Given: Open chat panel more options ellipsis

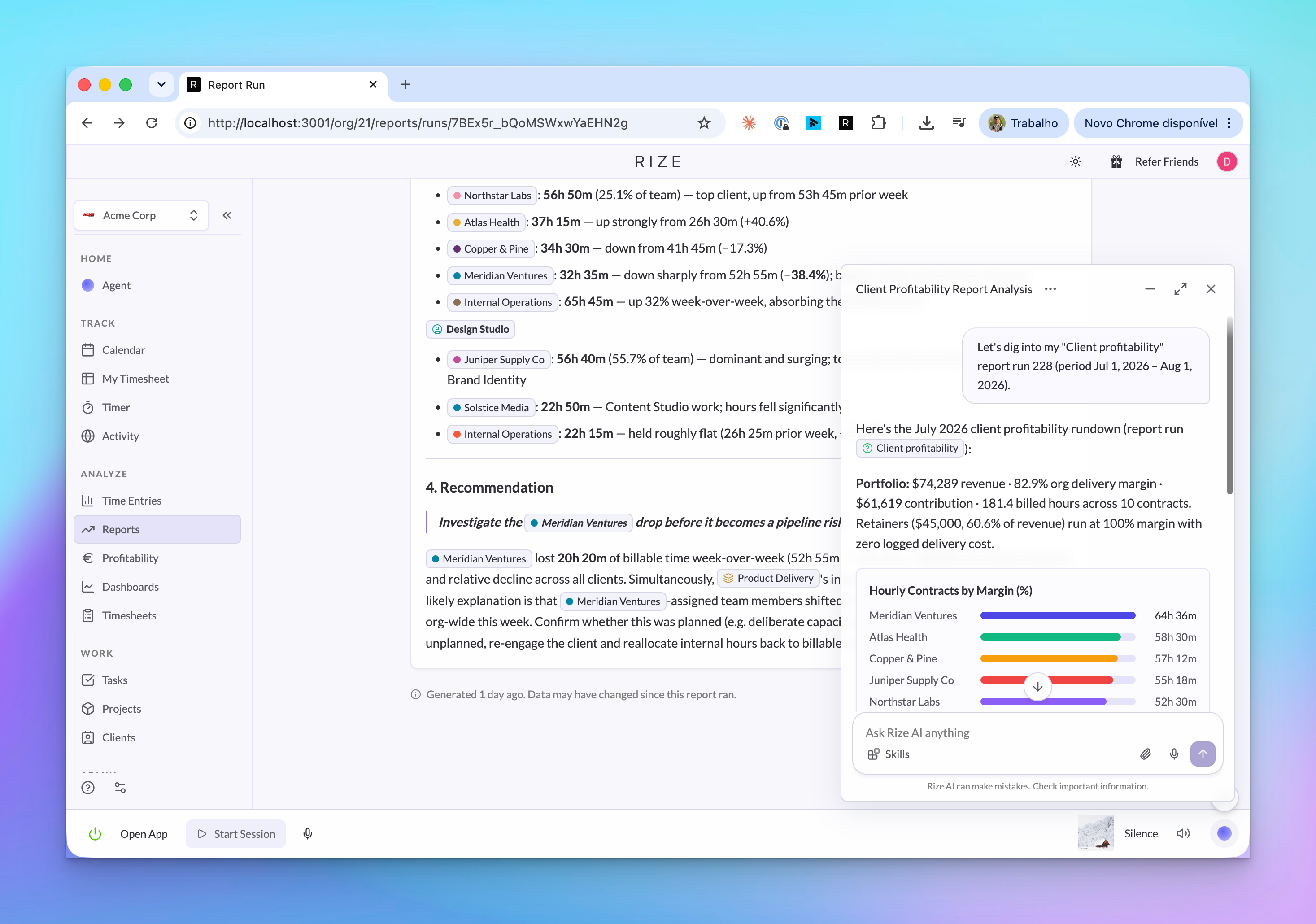Looking at the screenshot, I should (1050, 289).
